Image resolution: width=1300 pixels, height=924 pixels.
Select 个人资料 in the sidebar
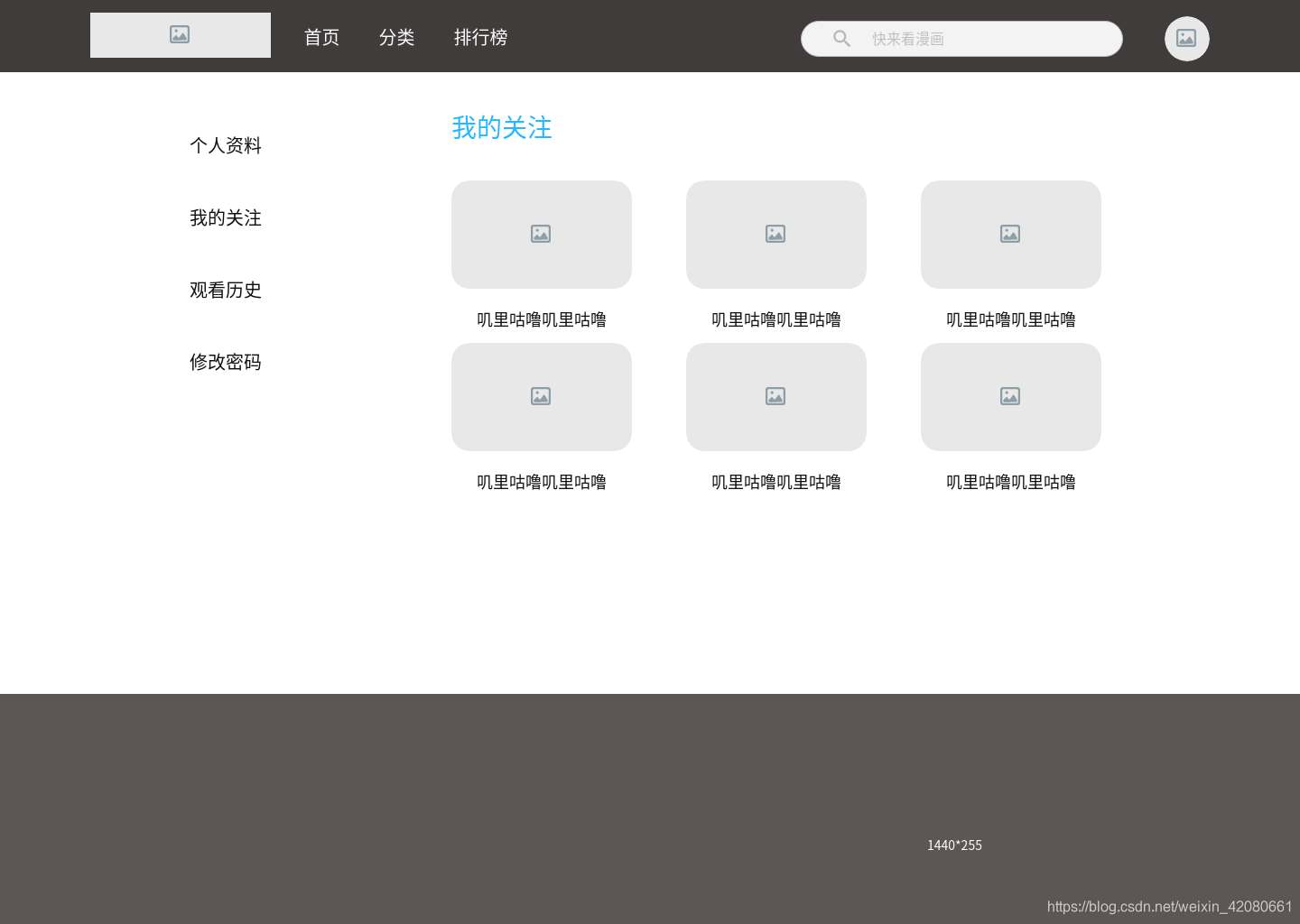click(x=226, y=145)
